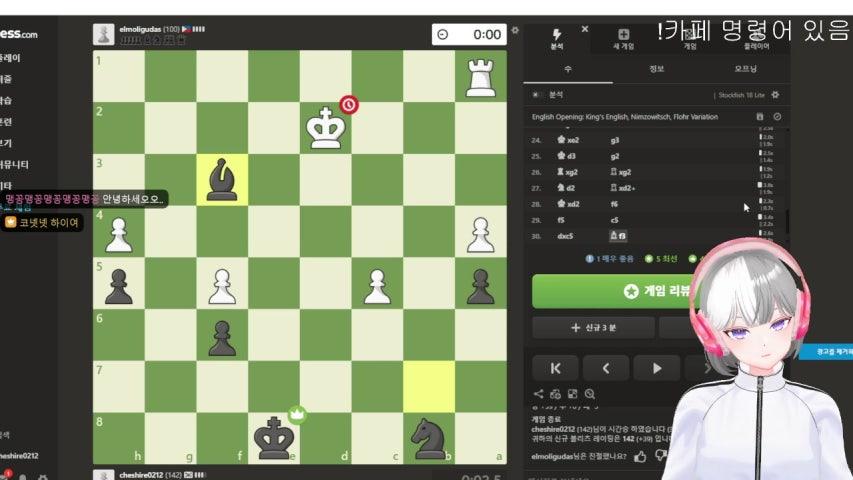Select move 28 f6 in move list
The image size is (853, 480).
tap(614, 204)
